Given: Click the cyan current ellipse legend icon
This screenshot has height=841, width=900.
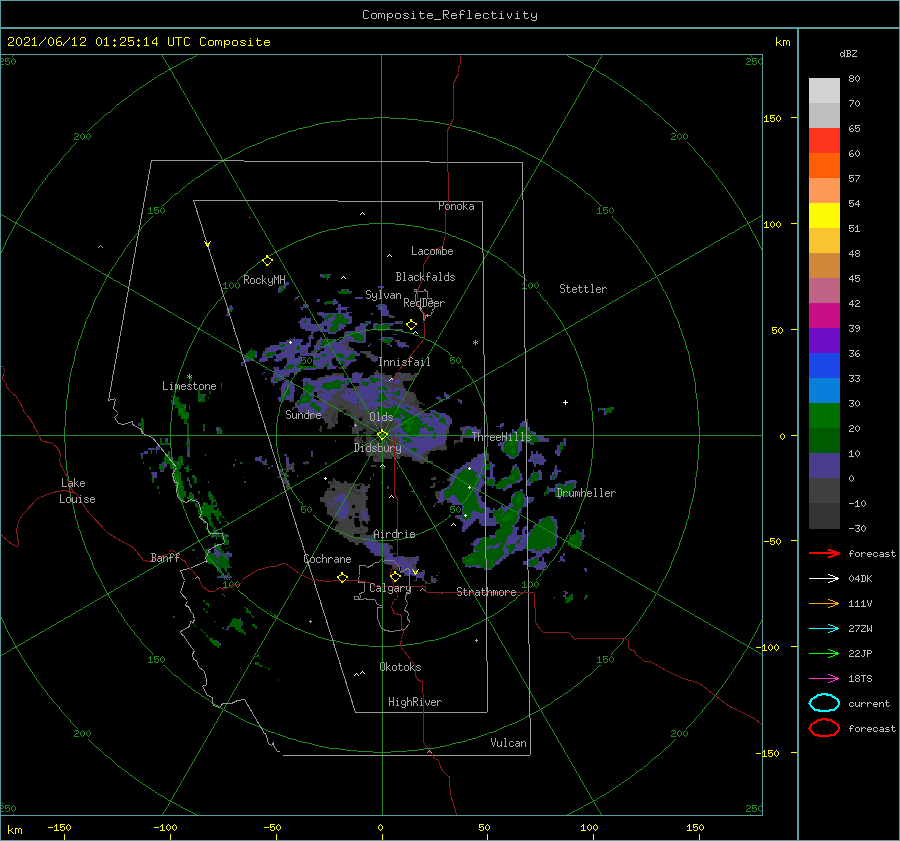Looking at the screenshot, I should click(824, 703).
